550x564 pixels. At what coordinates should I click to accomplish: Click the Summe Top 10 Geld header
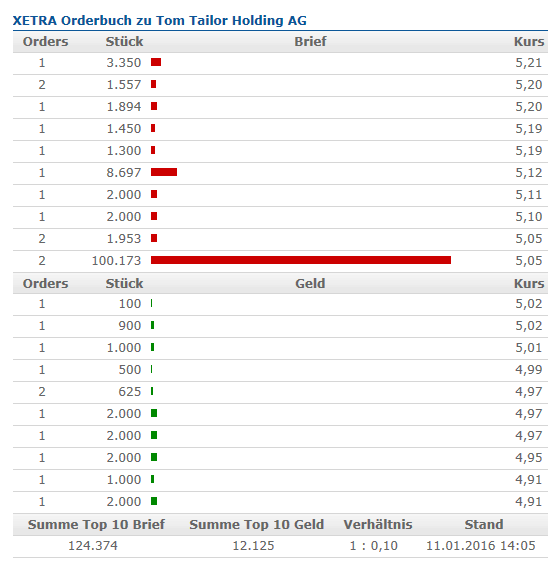257,524
